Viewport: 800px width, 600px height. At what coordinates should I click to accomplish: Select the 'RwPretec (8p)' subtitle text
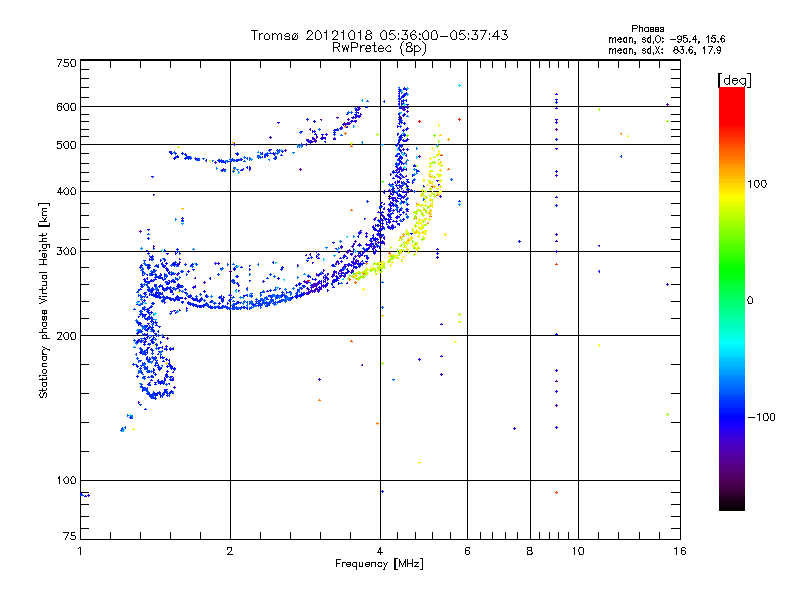[x=379, y=48]
